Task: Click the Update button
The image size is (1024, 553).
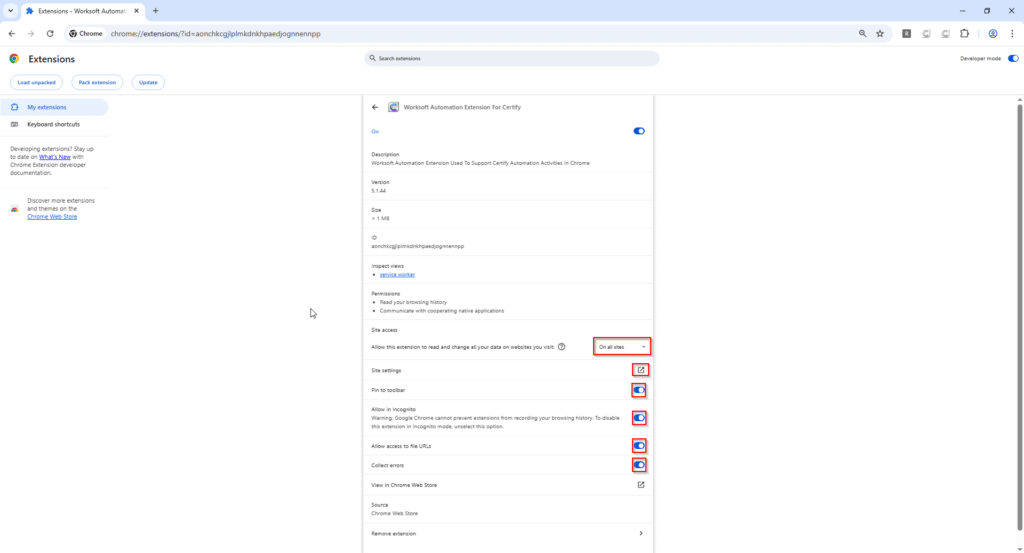Action: (148, 82)
